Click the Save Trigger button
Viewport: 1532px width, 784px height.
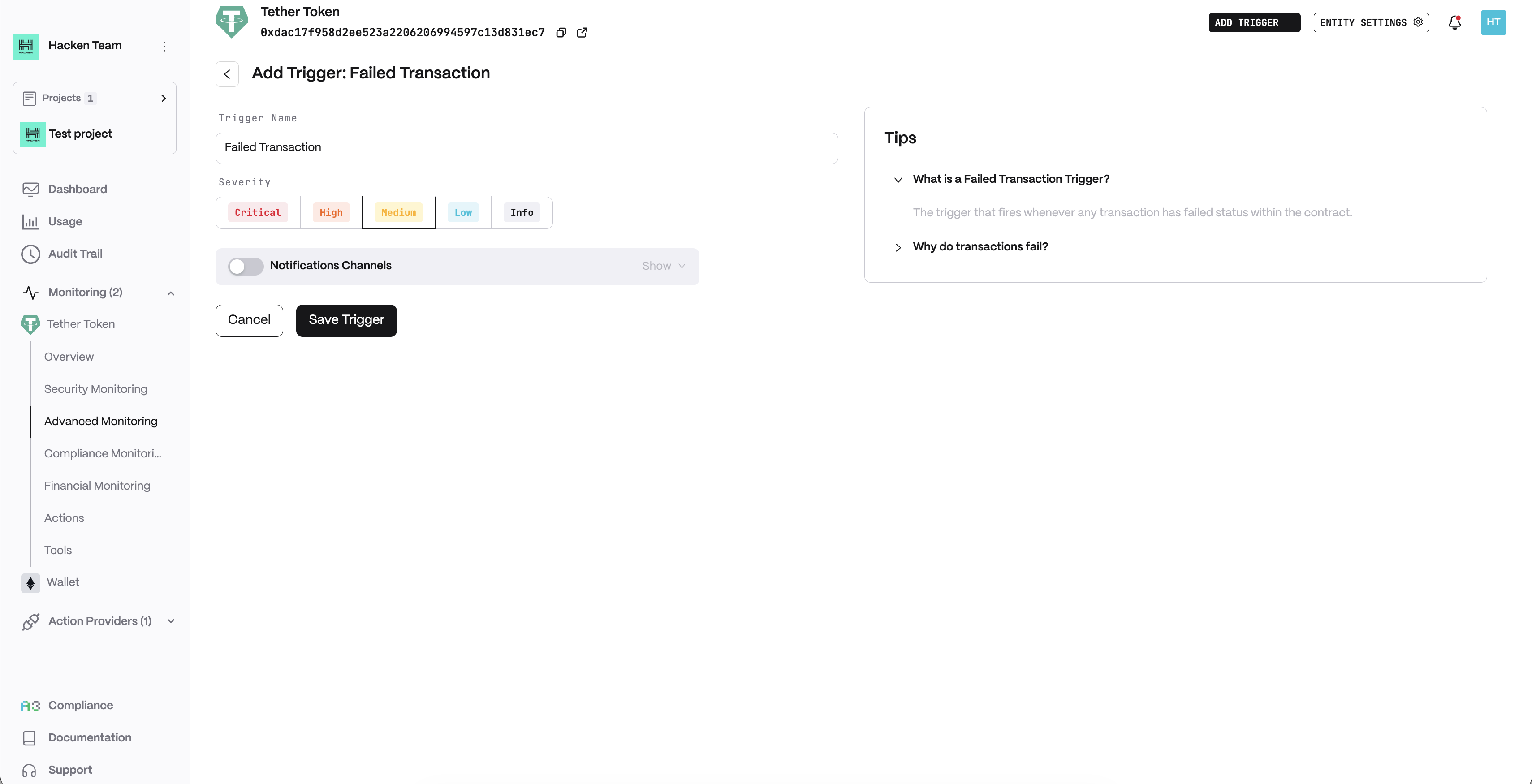click(346, 320)
